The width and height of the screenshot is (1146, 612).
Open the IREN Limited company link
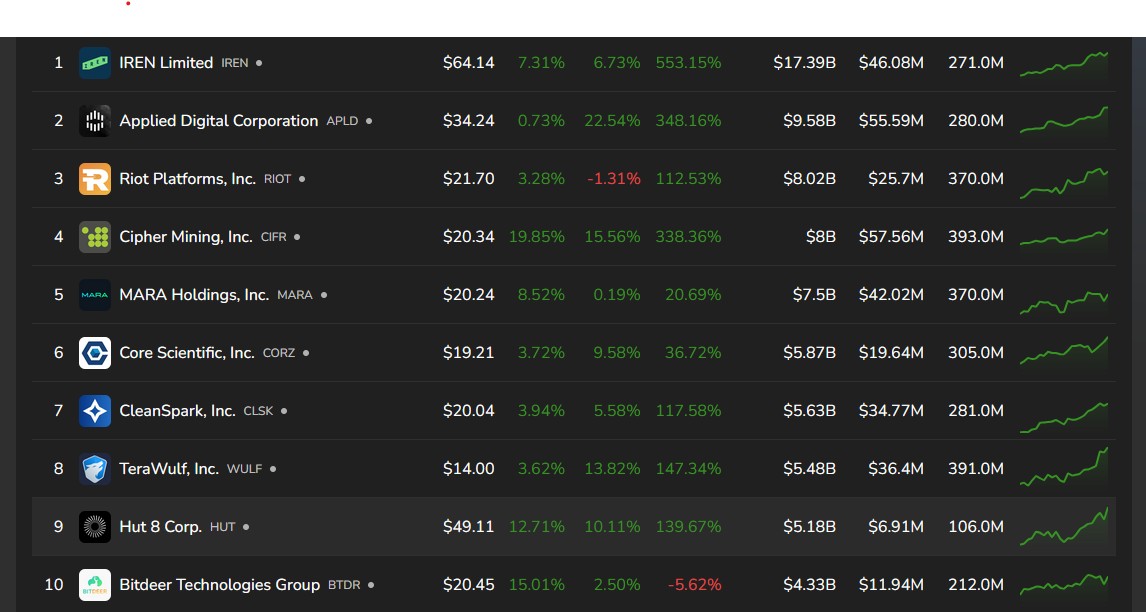166,63
